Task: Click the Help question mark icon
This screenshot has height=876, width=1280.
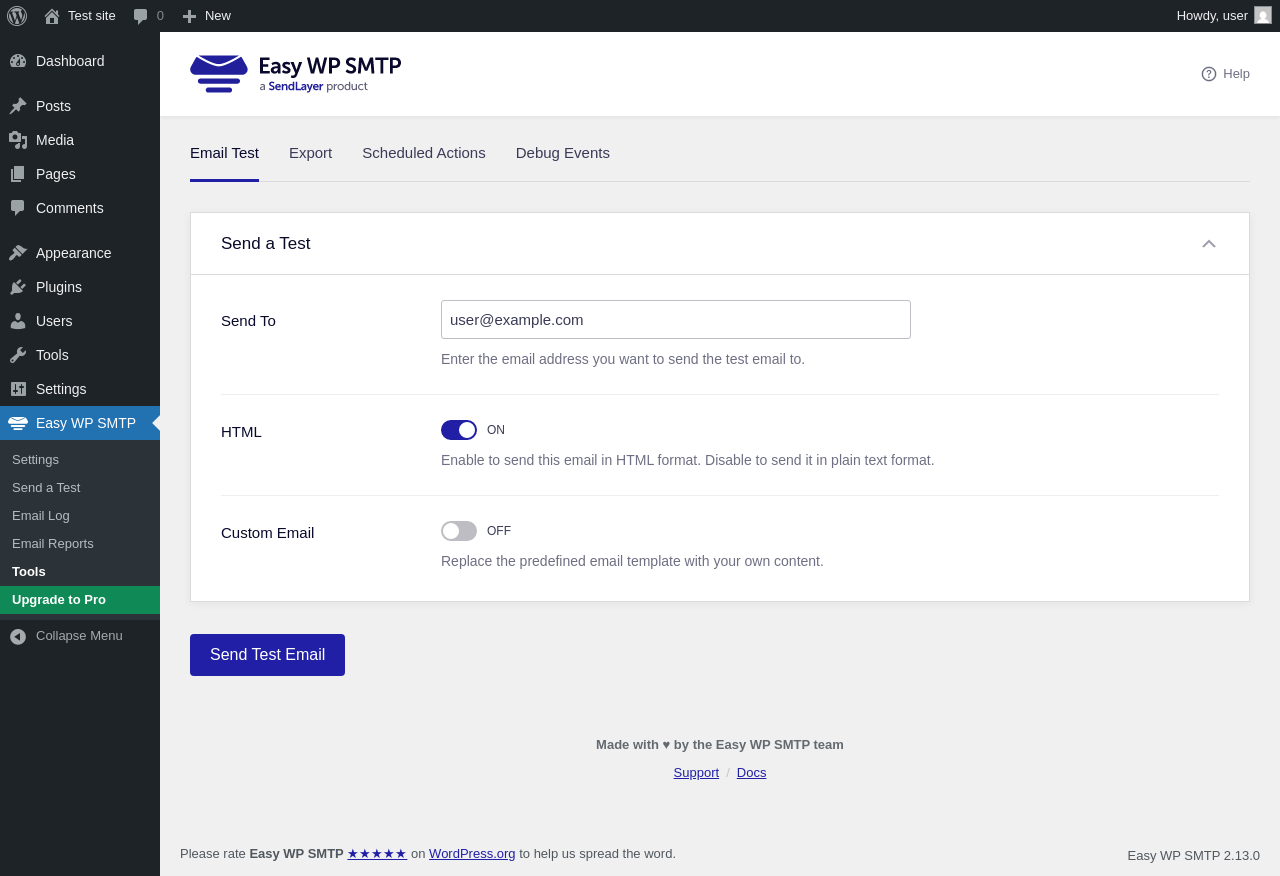Action: click(1209, 74)
